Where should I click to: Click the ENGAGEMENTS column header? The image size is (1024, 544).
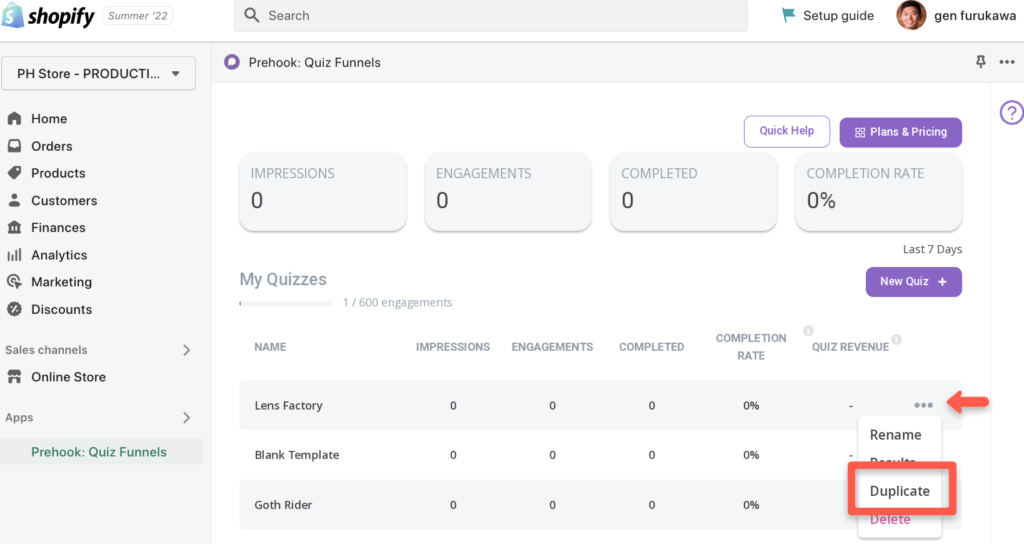552,347
